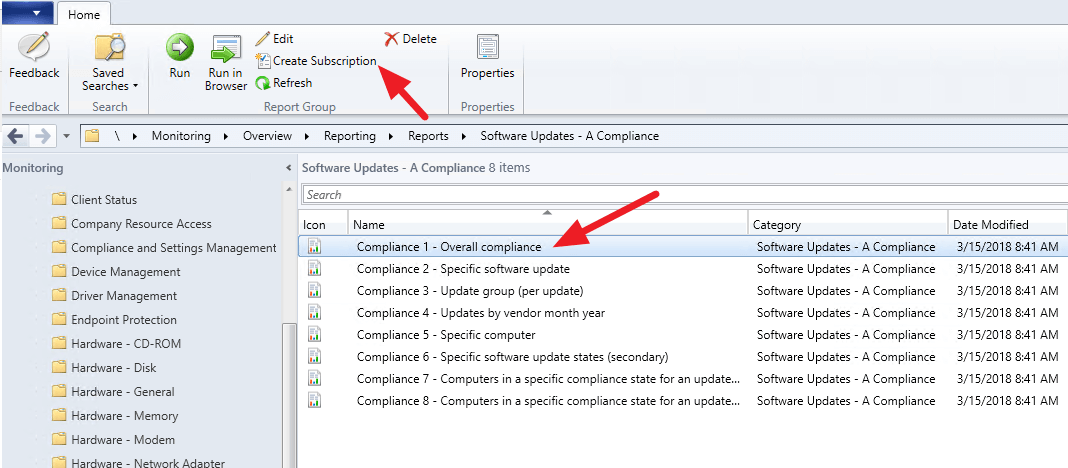The width and height of the screenshot is (1068, 468).
Task: Open the report Properties icon
Action: 487,48
